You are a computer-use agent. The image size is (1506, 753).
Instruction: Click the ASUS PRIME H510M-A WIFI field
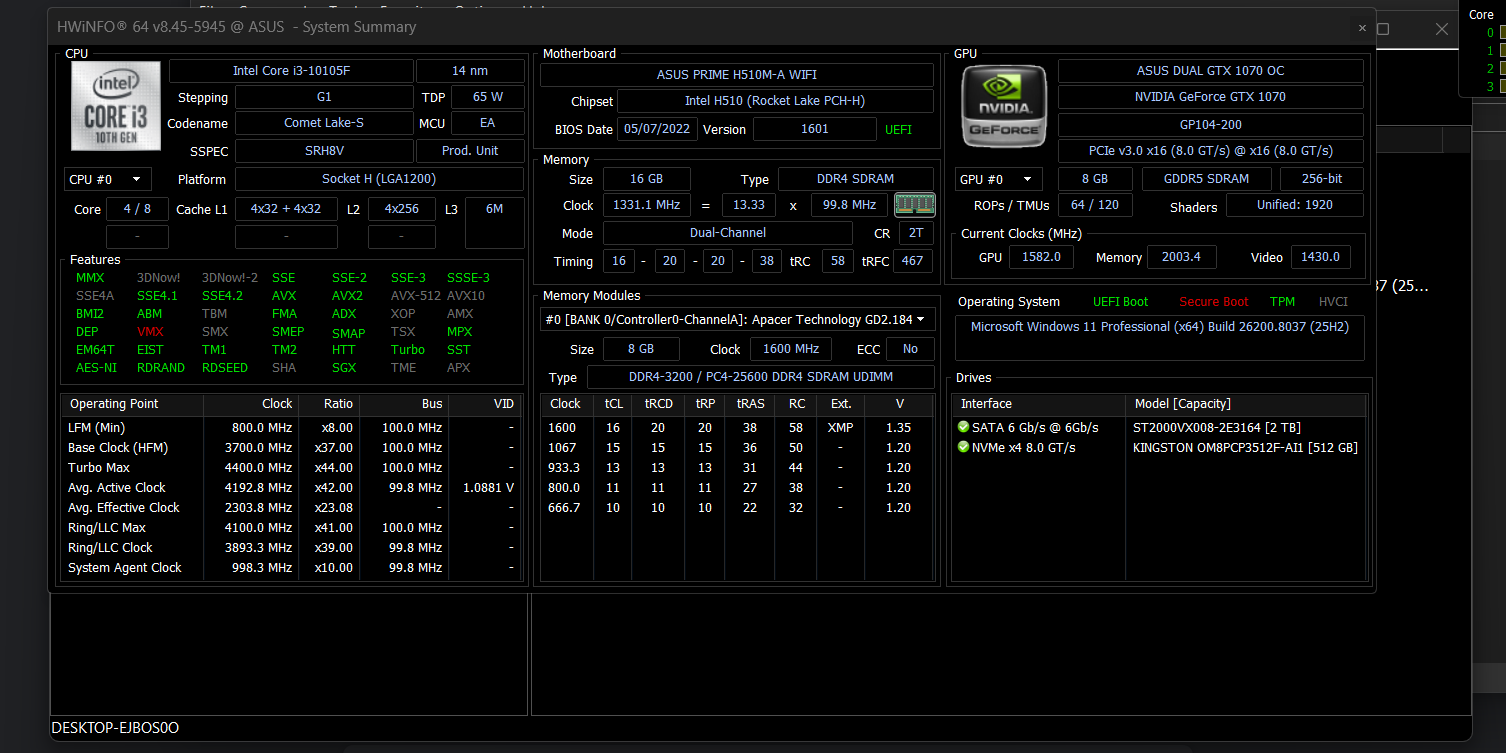click(x=737, y=75)
